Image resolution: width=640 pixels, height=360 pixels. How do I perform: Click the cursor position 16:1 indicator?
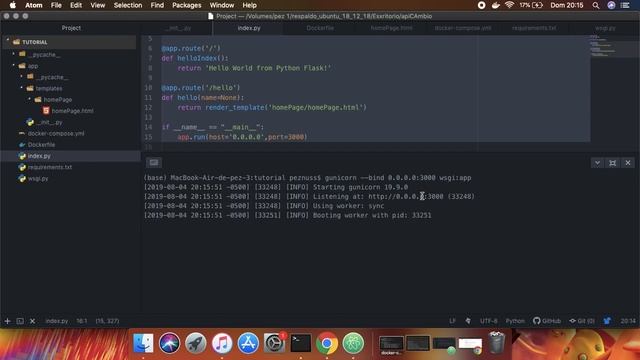(x=82, y=321)
